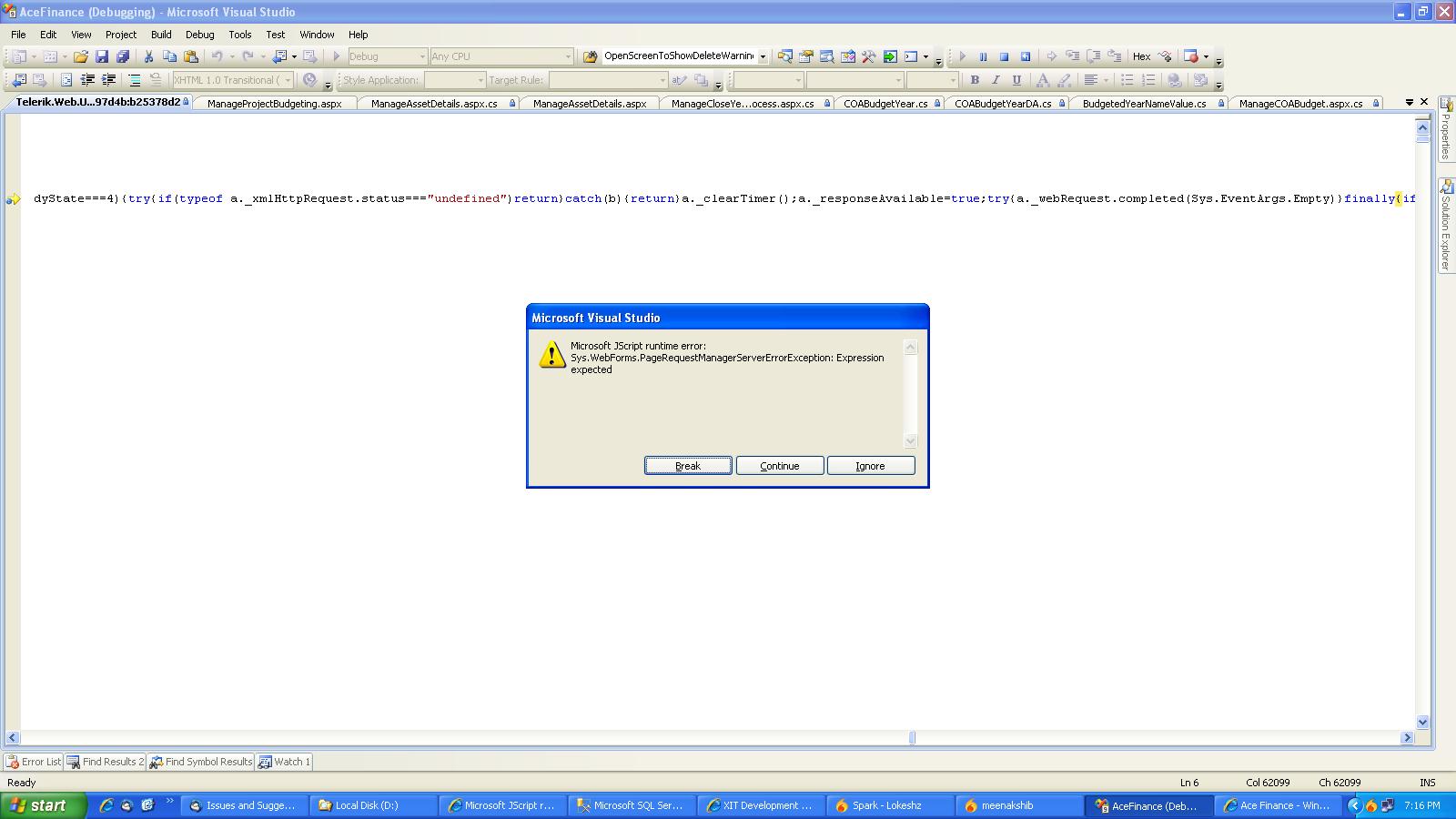Screen dimensions: 1456x819
Task: Click the Windows start button
Action: click(x=43, y=805)
